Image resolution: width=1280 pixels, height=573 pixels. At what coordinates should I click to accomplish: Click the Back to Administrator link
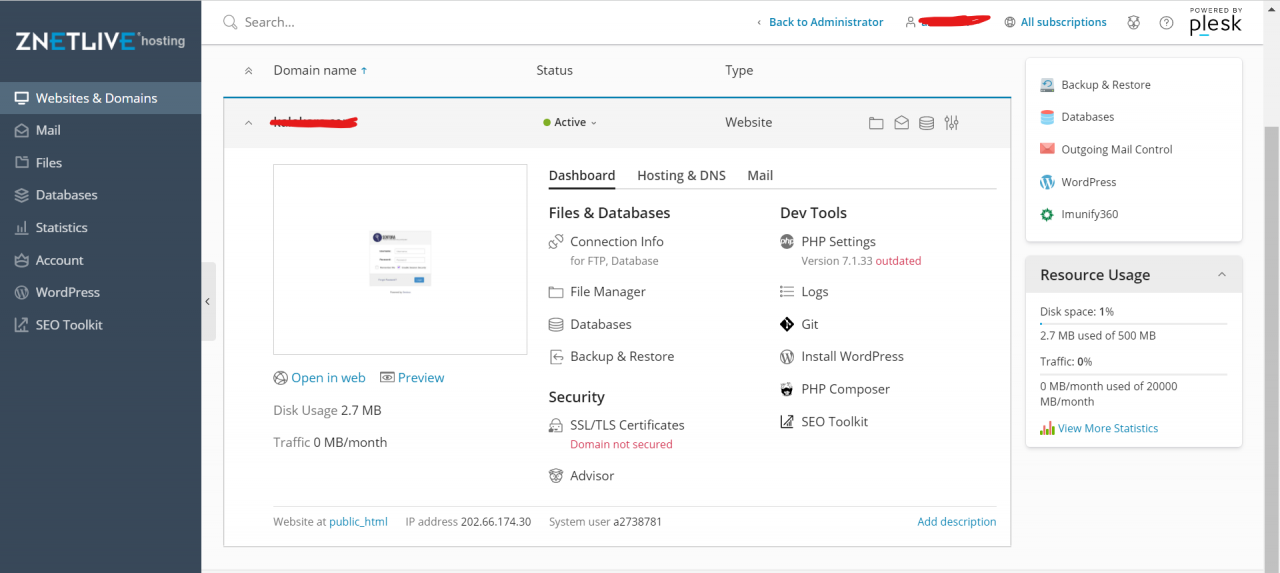click(x=825, y=22)
